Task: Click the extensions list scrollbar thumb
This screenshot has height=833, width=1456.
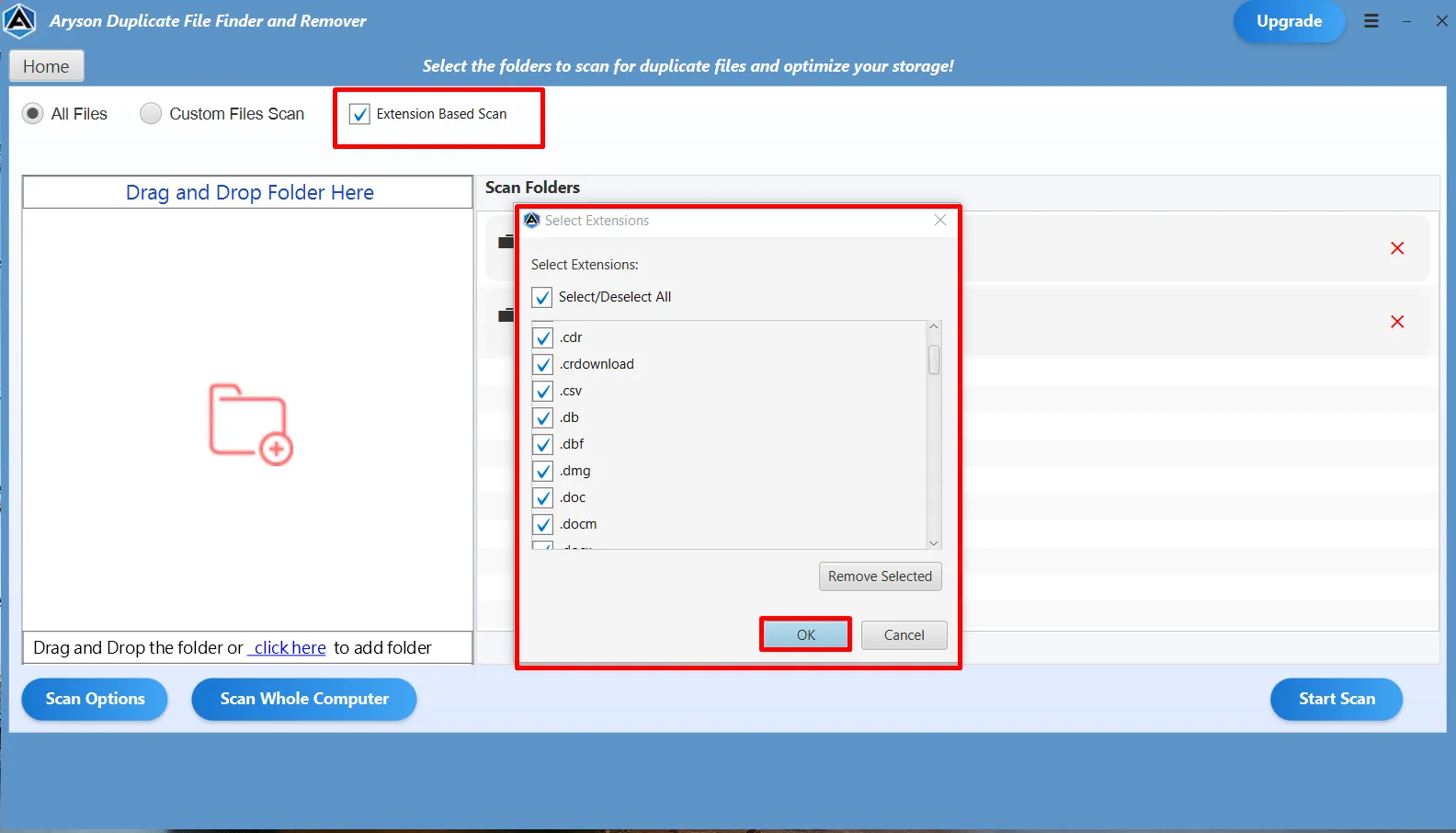Action: [x=934, y=359]
